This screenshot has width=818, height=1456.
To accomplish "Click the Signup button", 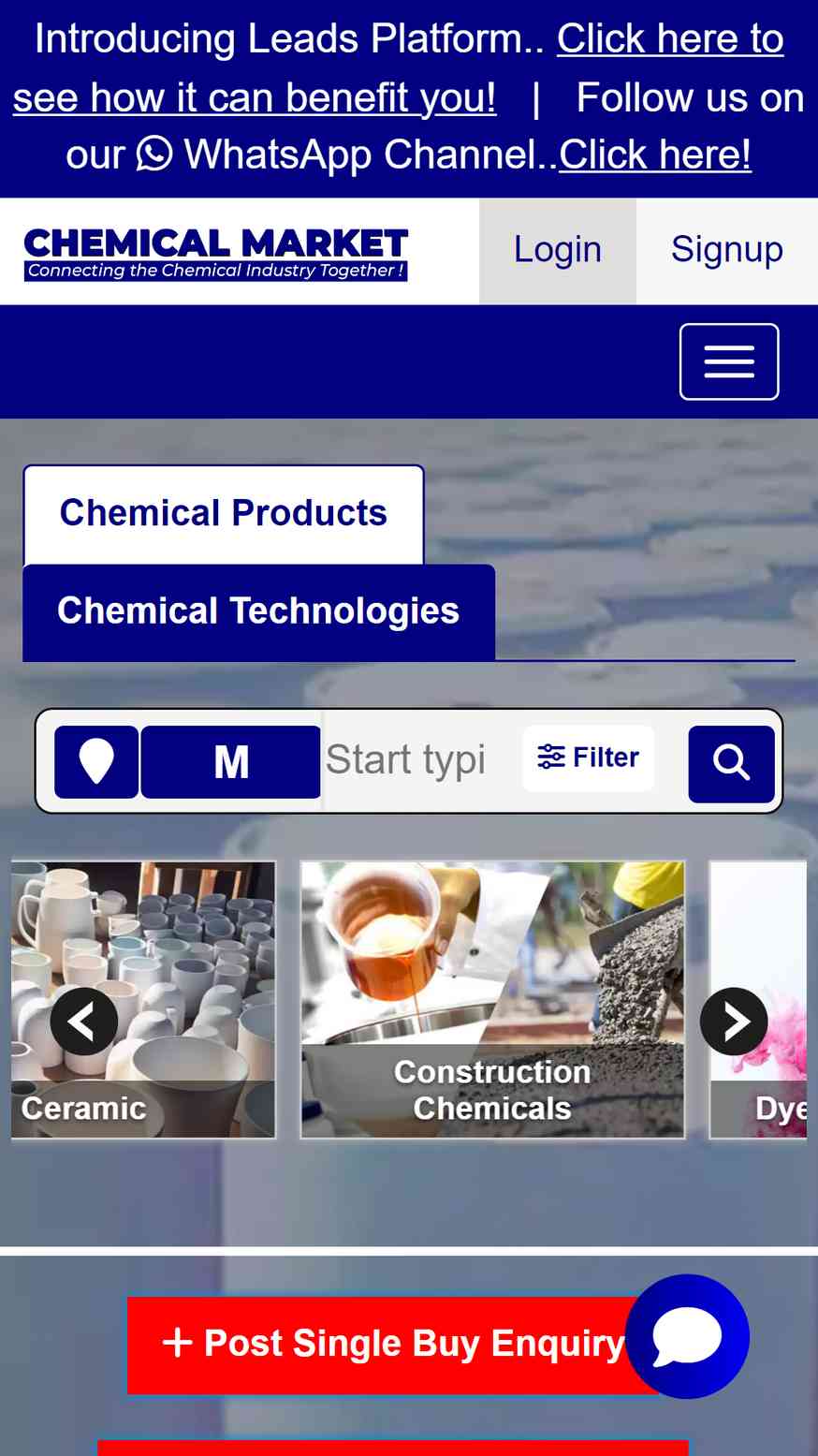I will point(727,250).
